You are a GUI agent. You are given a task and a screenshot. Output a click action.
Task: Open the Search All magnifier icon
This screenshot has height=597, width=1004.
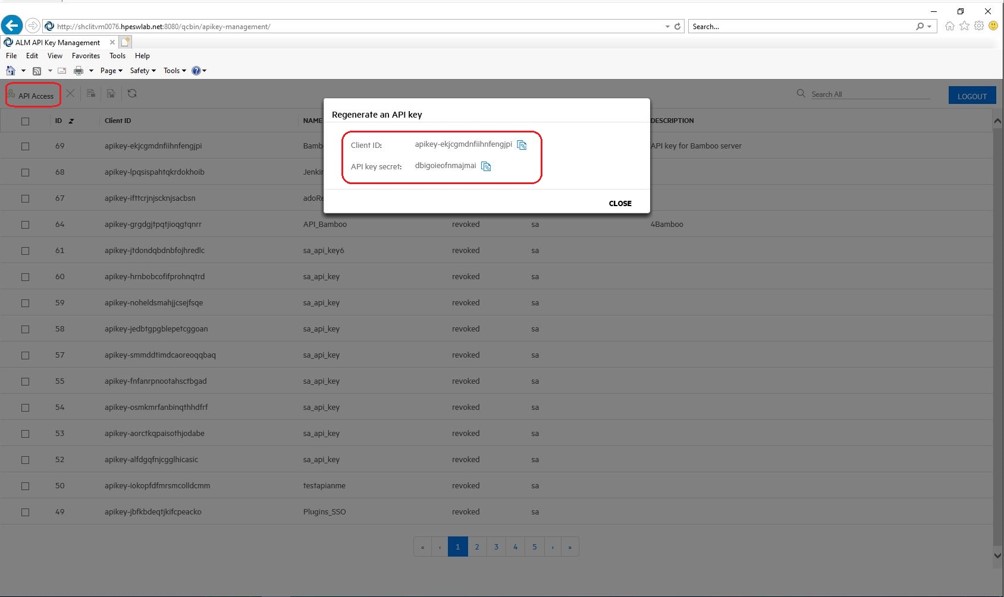point(800,92)
